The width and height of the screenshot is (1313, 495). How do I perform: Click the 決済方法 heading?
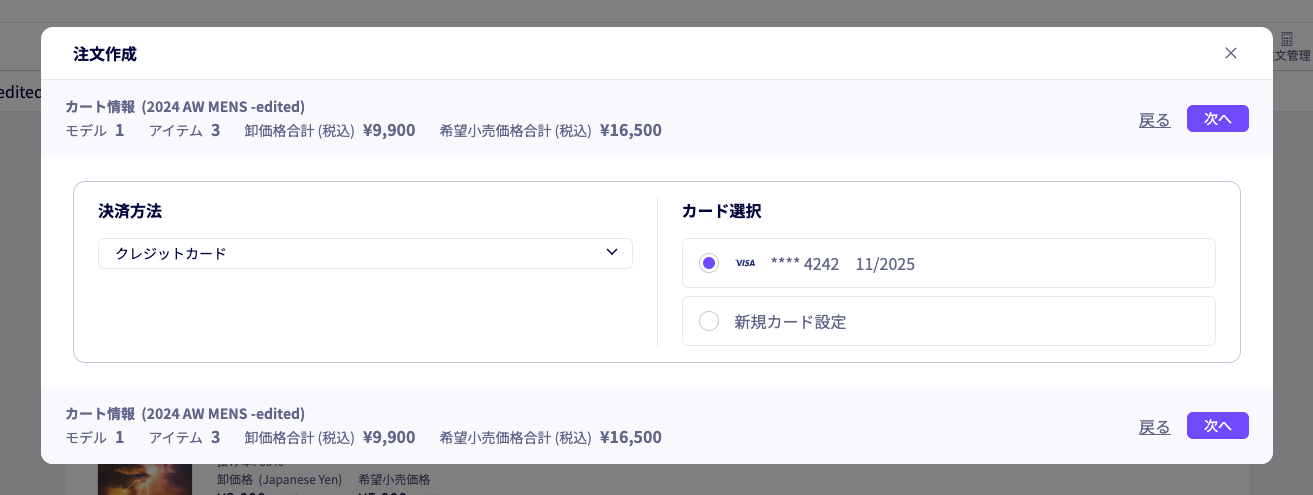[x=130, y=211]
